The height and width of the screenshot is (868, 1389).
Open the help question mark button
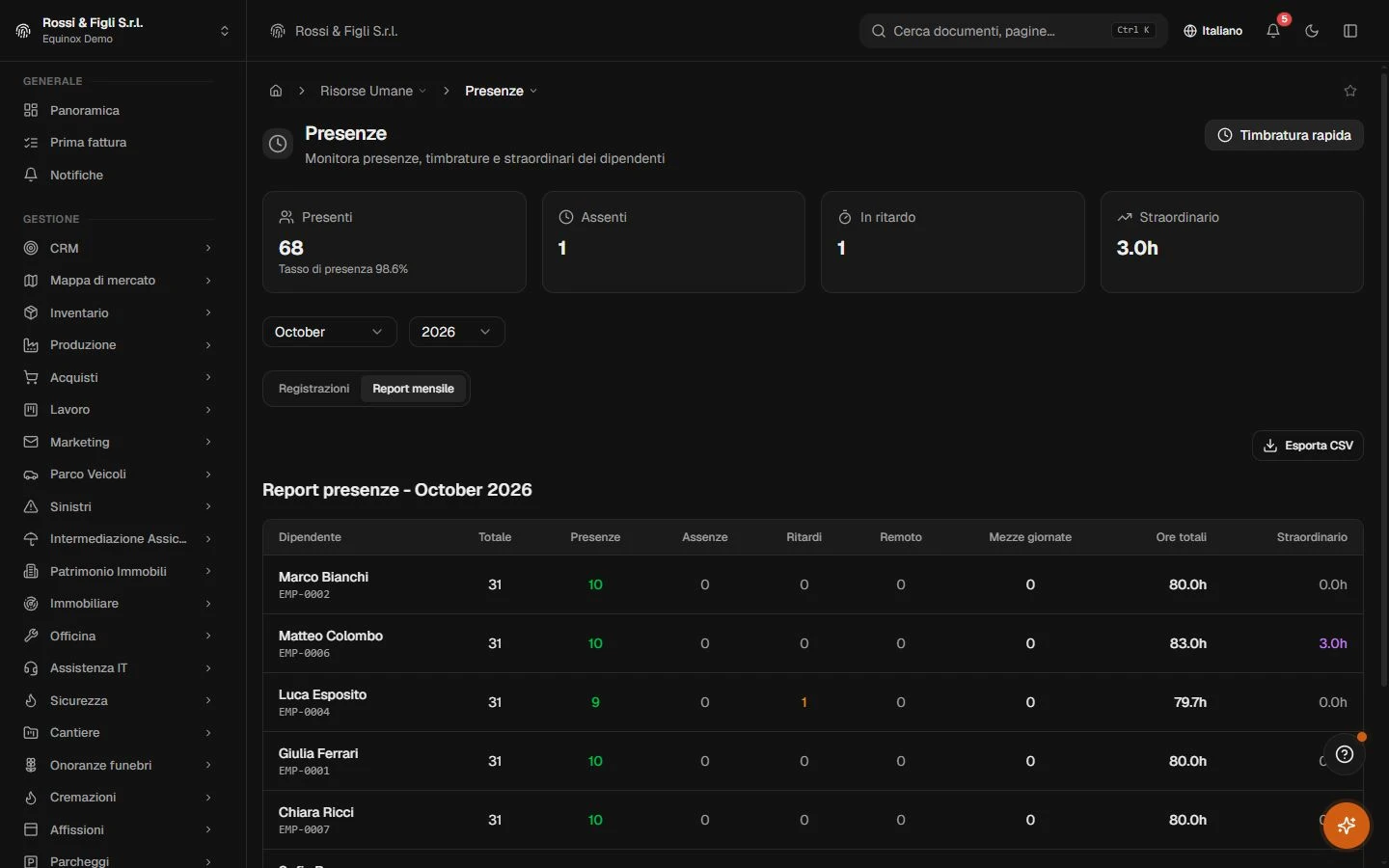(x=1345, y=754)
